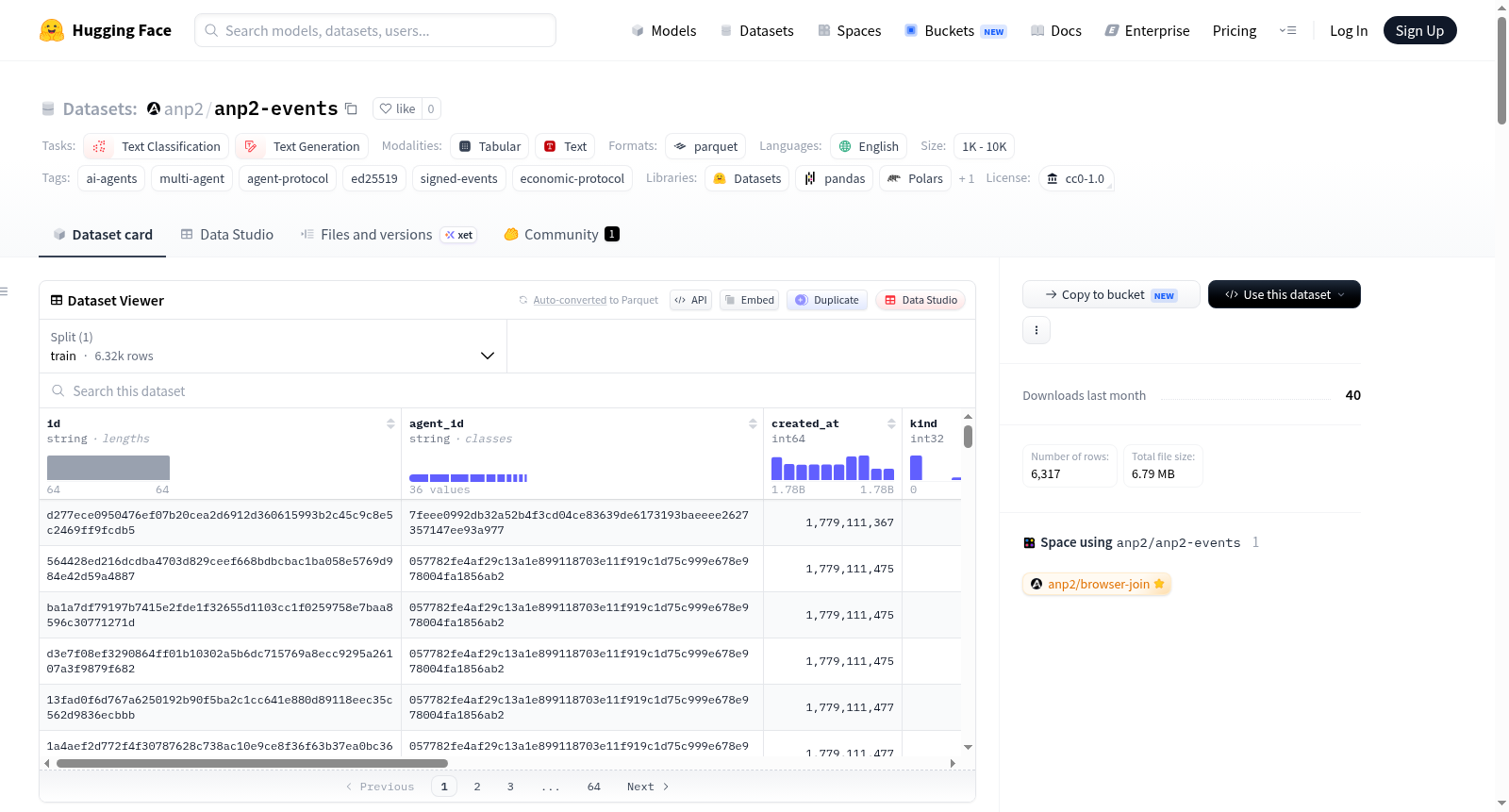Go to Datasets in navigation

[757, 31]
